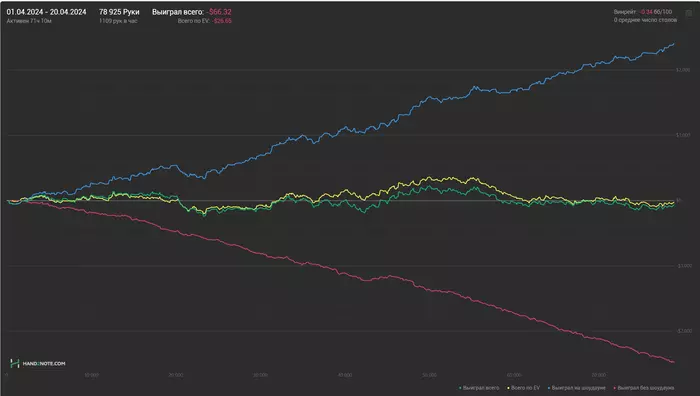
Task: Click the blue showdown line's end point
Action: 674,44
